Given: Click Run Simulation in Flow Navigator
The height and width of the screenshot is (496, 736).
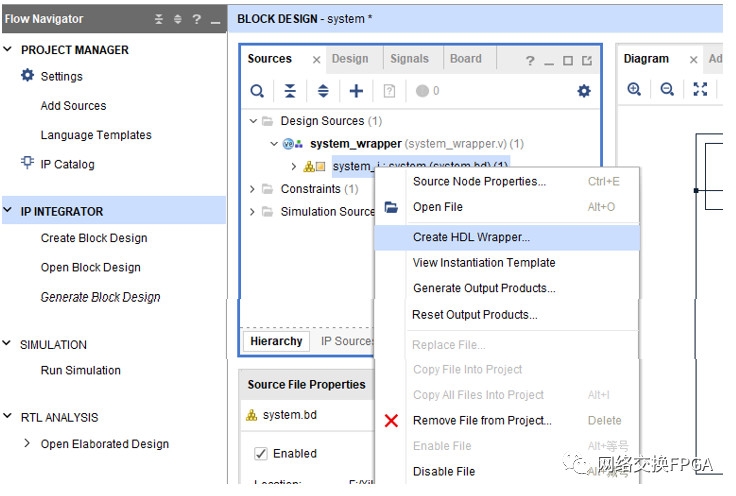Looking at the screenshot, I should click(x=80, y=370).
